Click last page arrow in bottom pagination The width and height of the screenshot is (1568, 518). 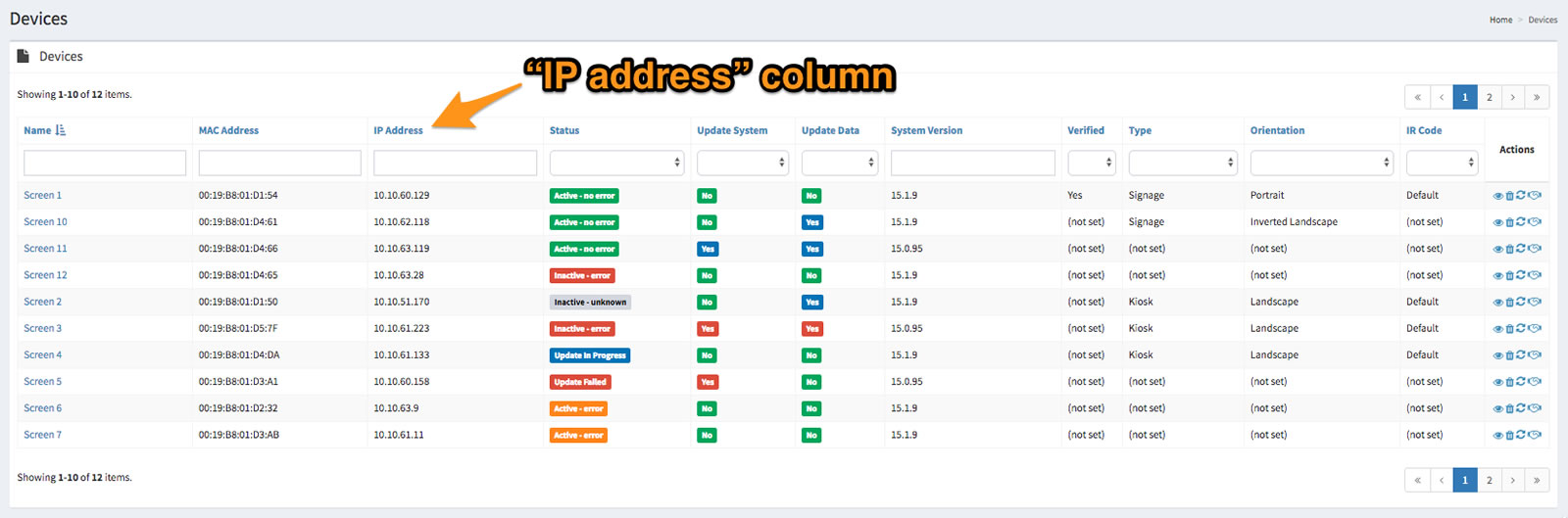(1537, 480)
